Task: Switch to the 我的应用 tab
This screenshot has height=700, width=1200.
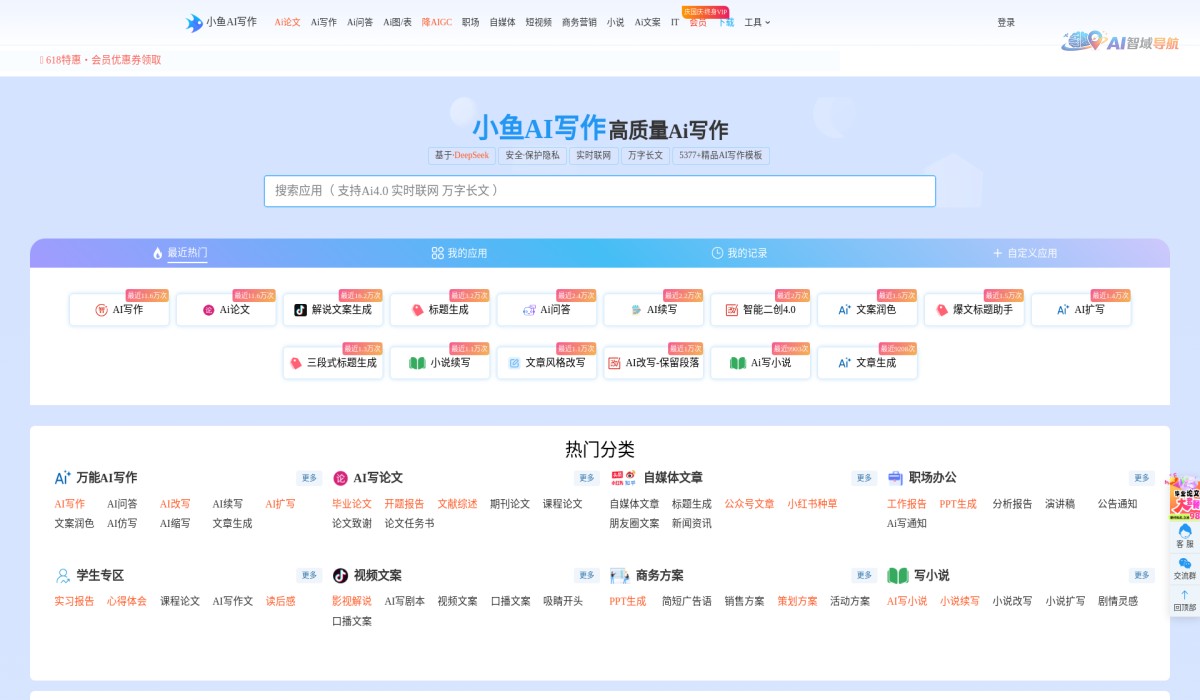Action: coord(460,253)
